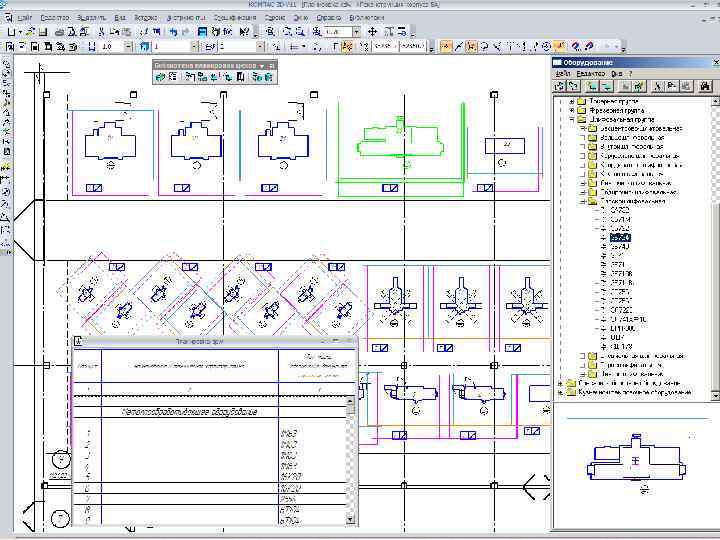Open the zoom scale dropdown in toolbar
This screenshot has width=720, height=540.
tap(358, 32)
